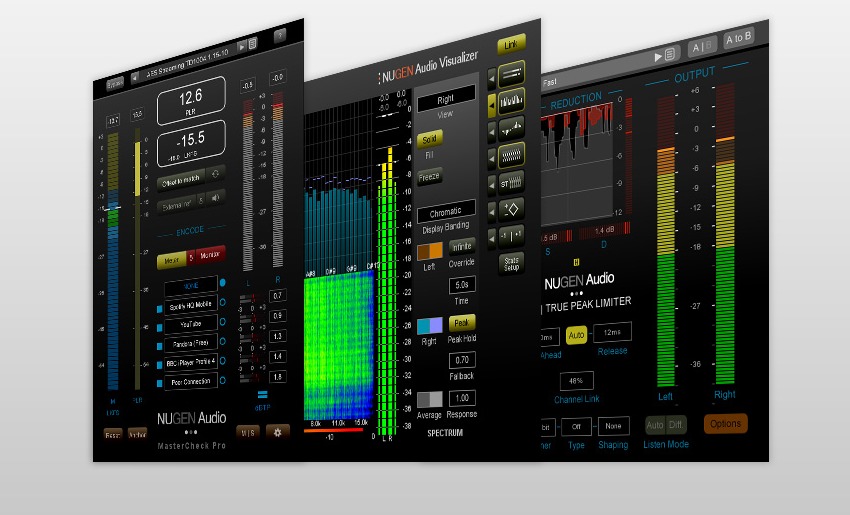Select the stereo ST meter view icon
Viewport: 850px width, 515px height.
pyautogui.click(x=512, y=182)
